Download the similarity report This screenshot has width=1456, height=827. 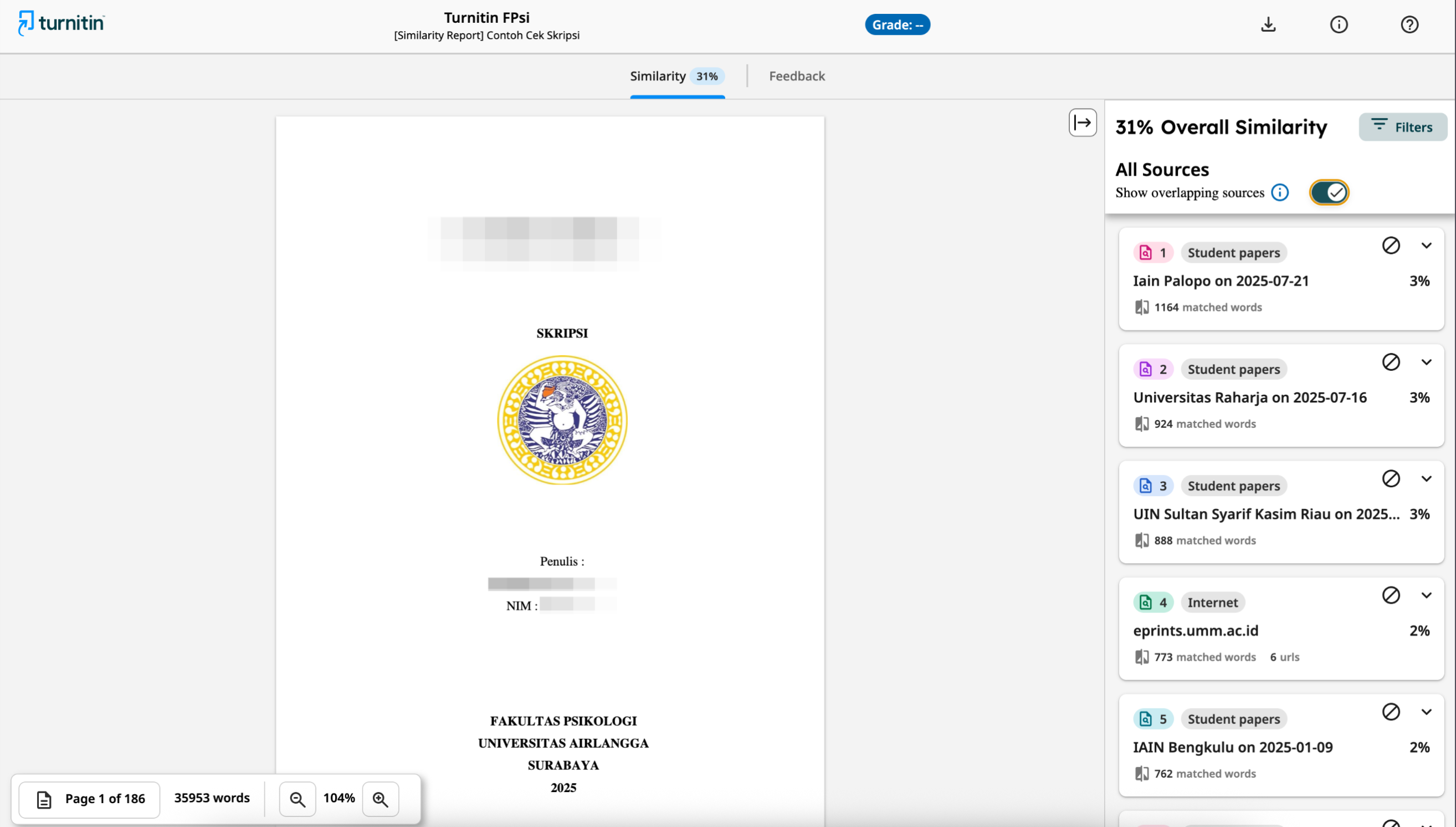(x=1268, y=24)
